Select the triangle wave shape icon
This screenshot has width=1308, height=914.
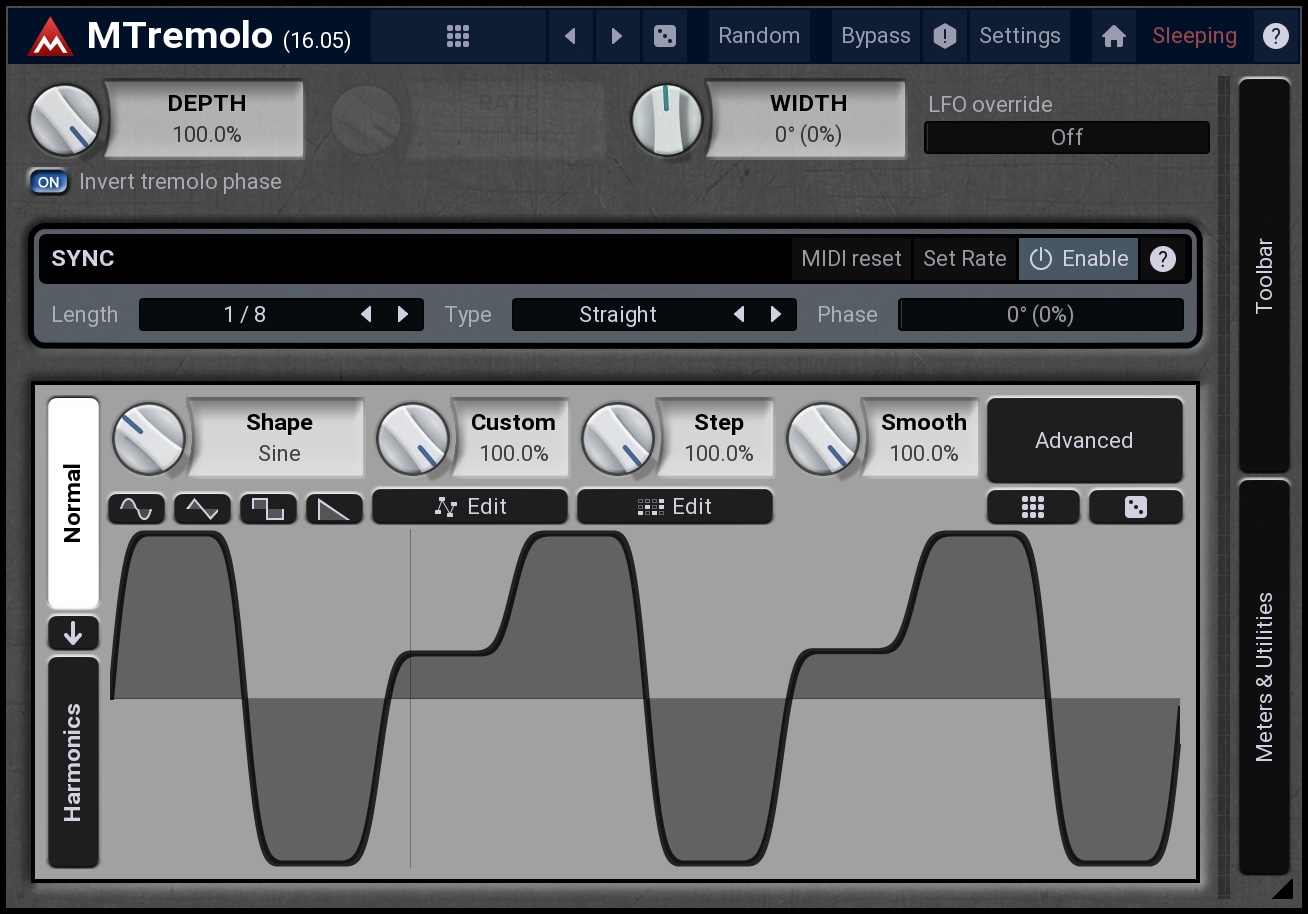[202, 508]
